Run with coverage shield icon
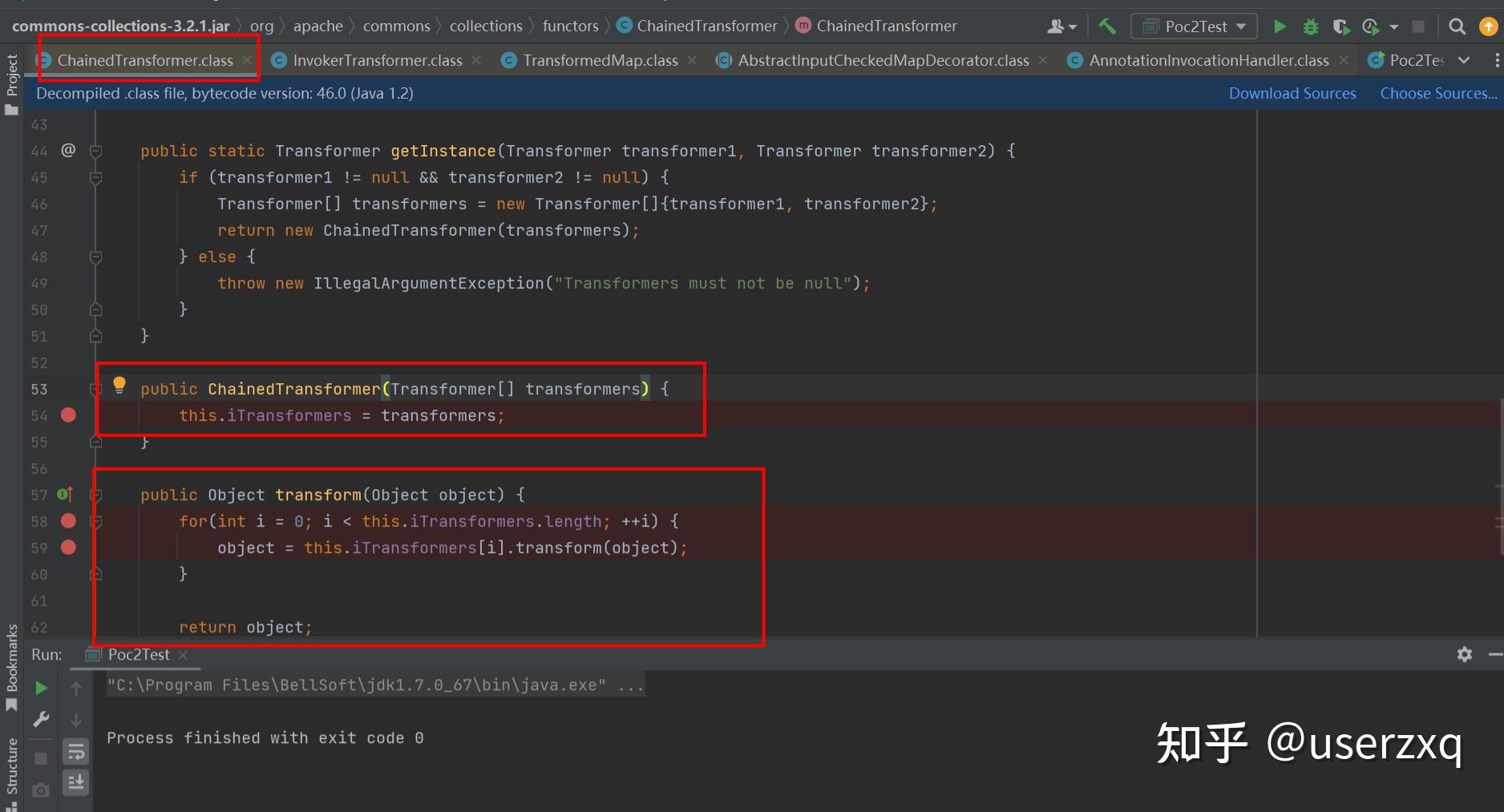 (x=1340, y=26)
